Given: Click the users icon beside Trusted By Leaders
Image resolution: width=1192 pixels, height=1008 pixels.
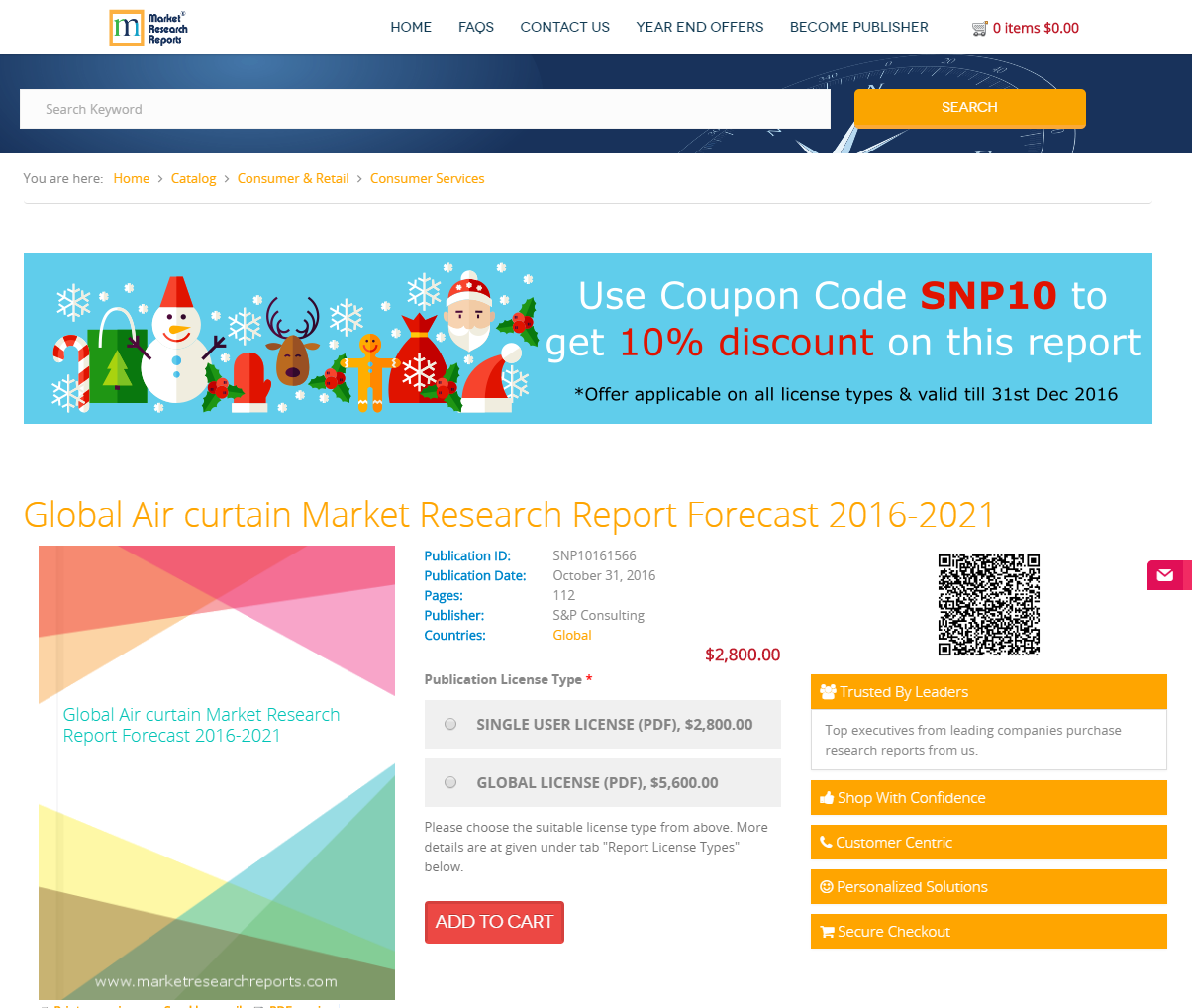Looking at the screenshot, I should pos(828,692).
